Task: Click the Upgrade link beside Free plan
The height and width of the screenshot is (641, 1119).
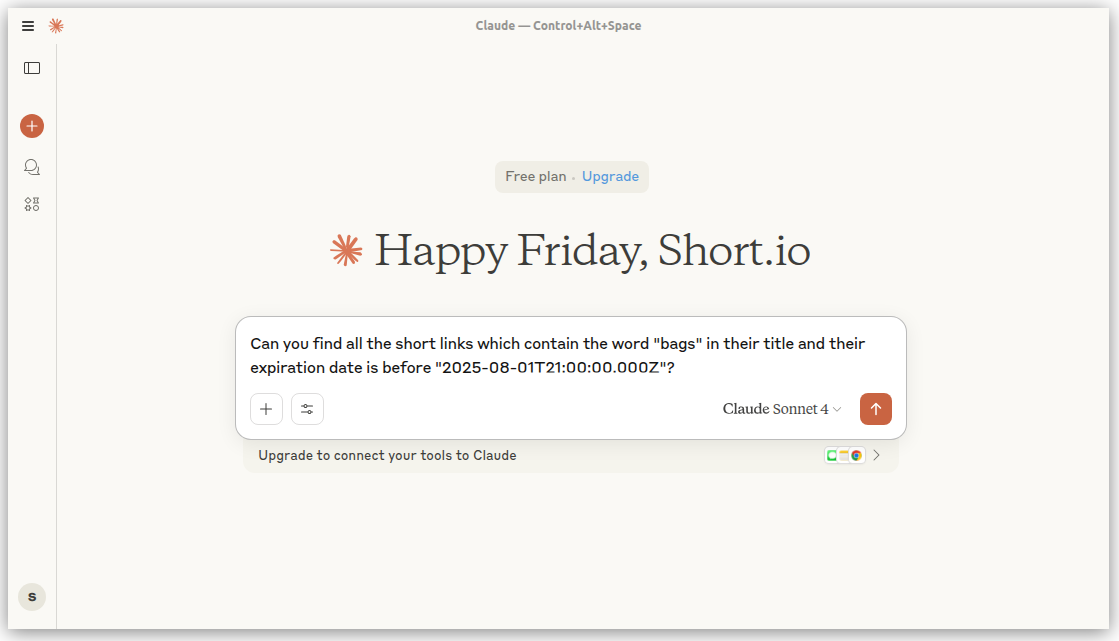Action: pyautogui.click(x=610, y=177)
